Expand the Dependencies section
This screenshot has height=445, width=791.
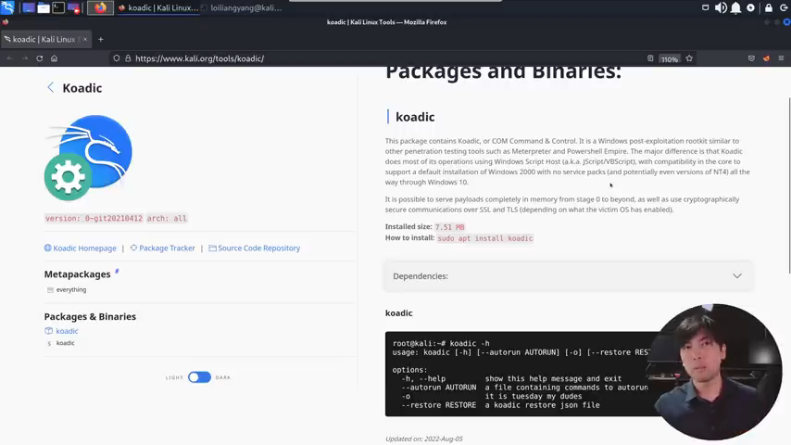point(569,276)
